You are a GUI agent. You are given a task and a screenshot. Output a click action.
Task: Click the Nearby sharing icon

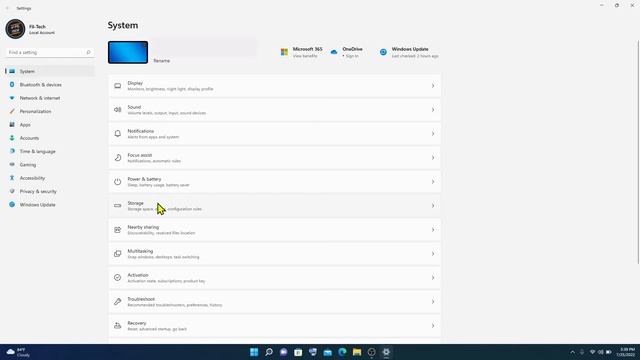click(118, 230)
